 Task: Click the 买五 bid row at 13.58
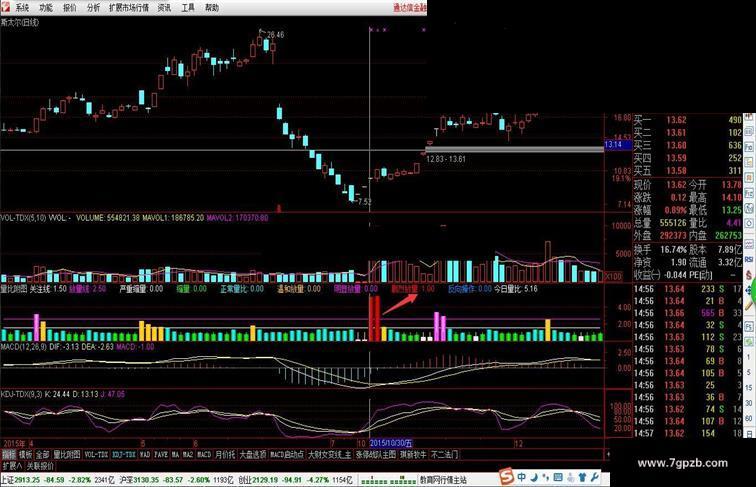tap(688, 171)
